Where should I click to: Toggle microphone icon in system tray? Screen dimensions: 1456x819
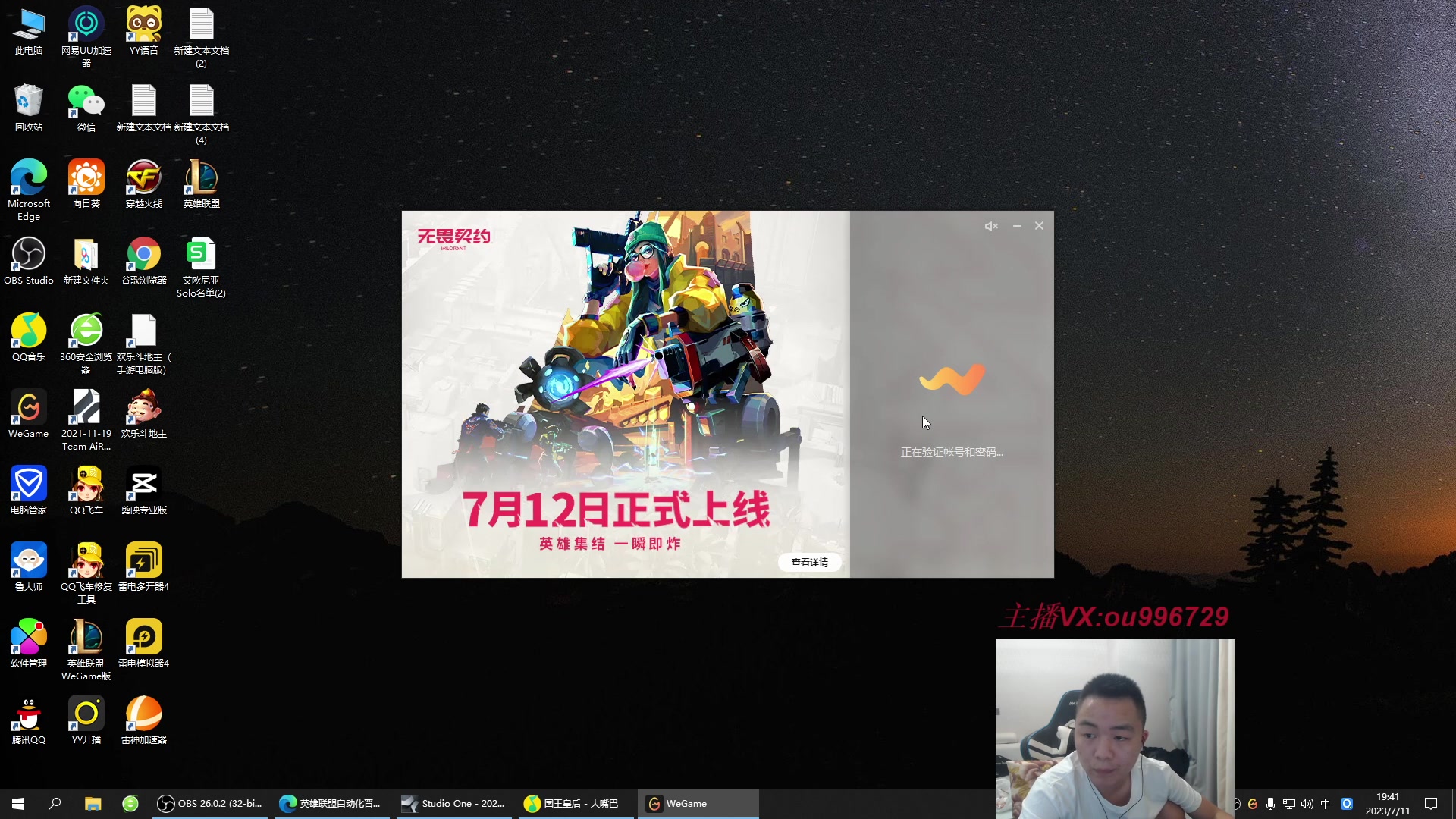(x=1271, y=804)
